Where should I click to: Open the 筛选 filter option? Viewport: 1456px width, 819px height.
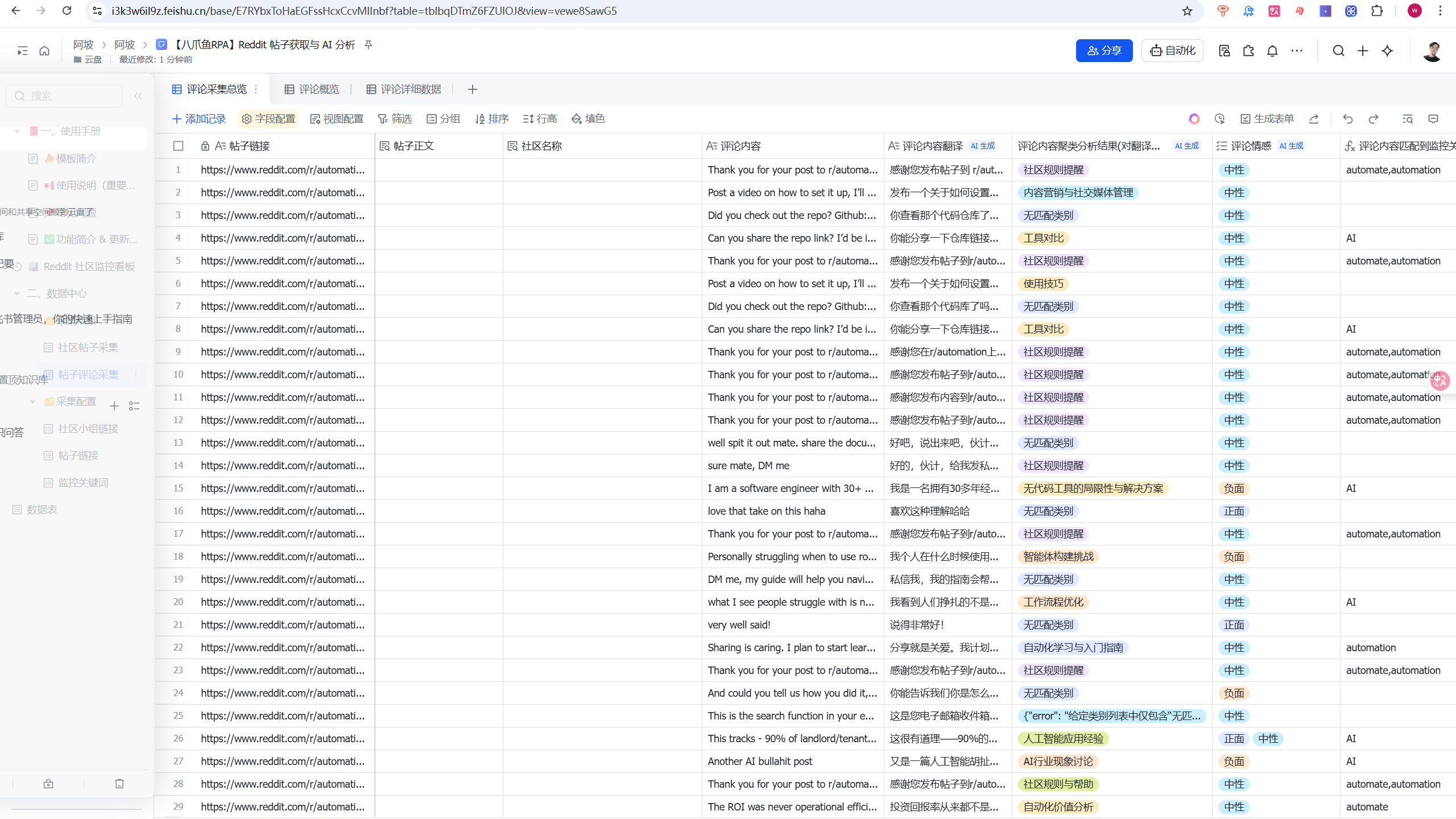tap(395, 119)
